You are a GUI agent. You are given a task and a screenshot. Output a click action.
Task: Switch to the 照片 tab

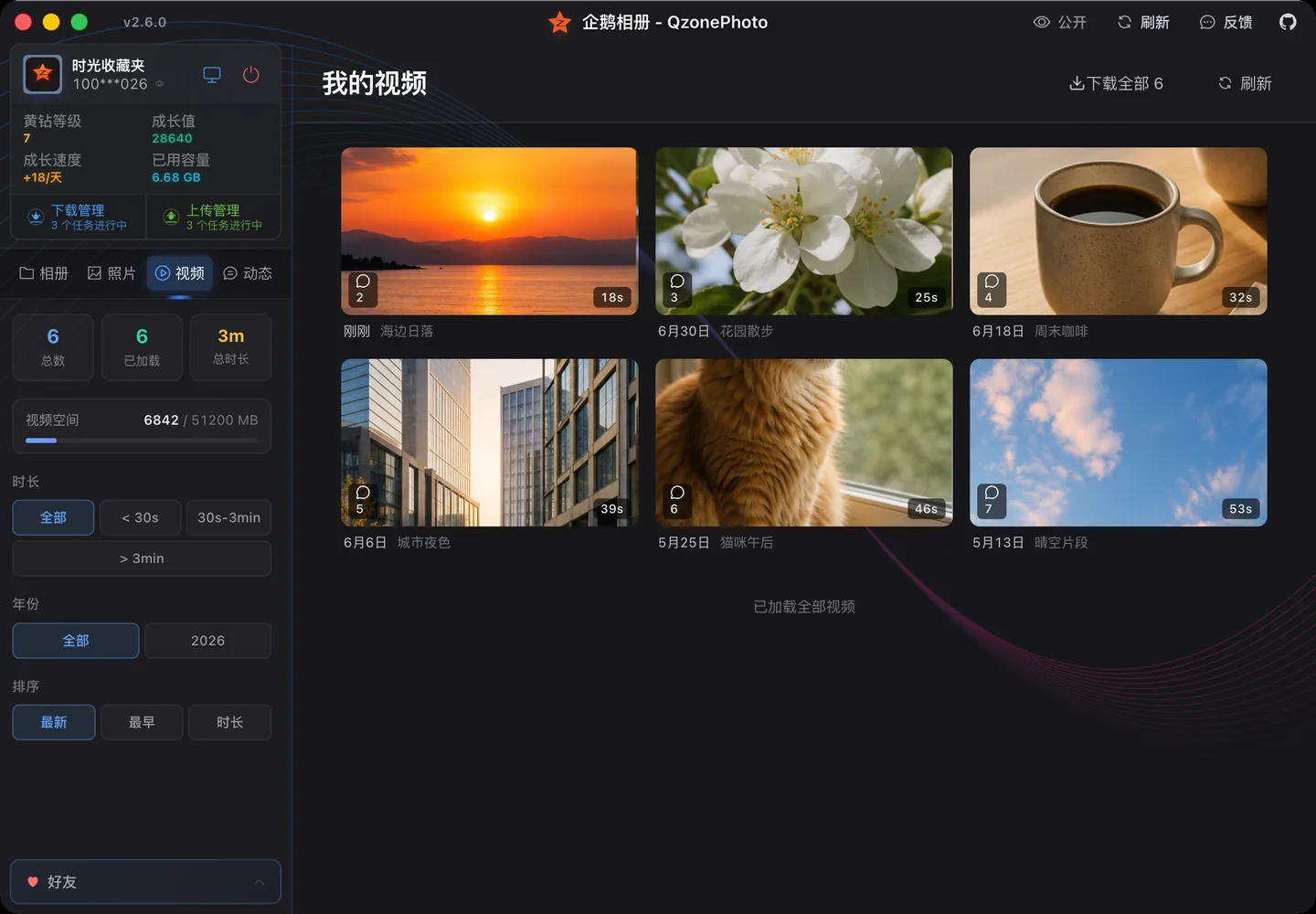[x=111, y=273]
